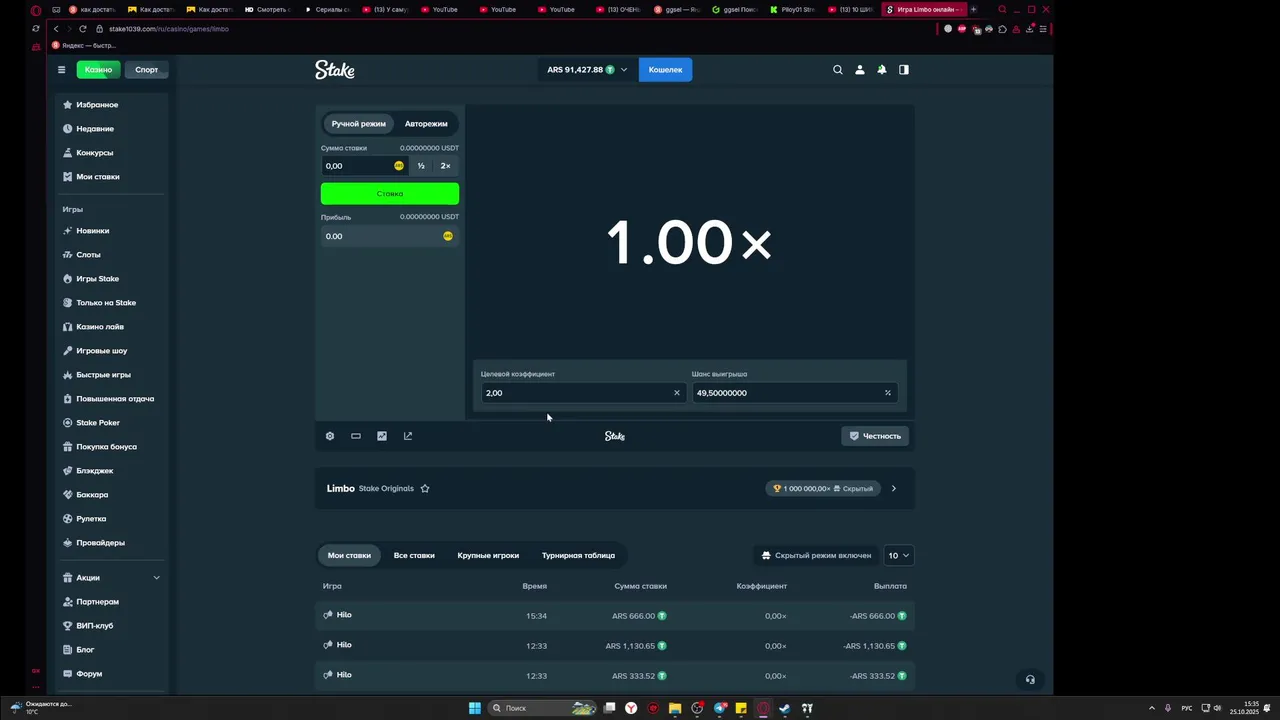The image size is (1280, 720).
Task: Select the Все ставки tab
Action: (414, 556)
